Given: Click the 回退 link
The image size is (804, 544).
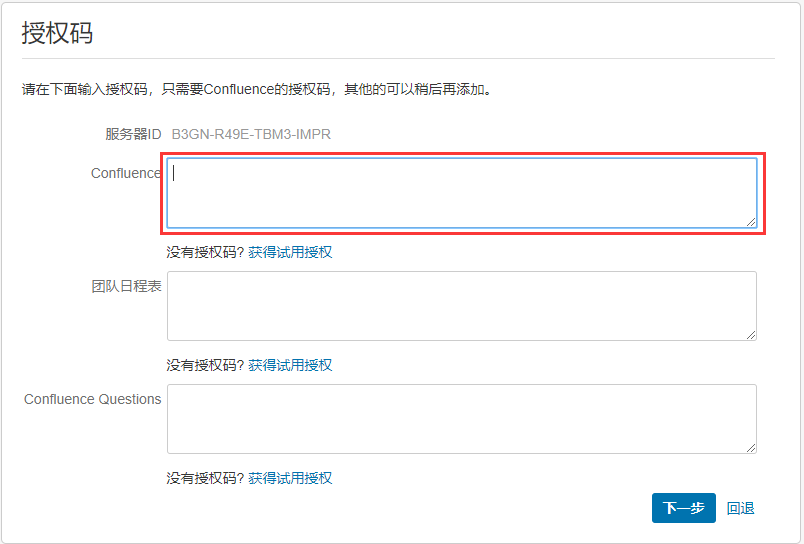Looking at the screenshot, I should (740, 508).
